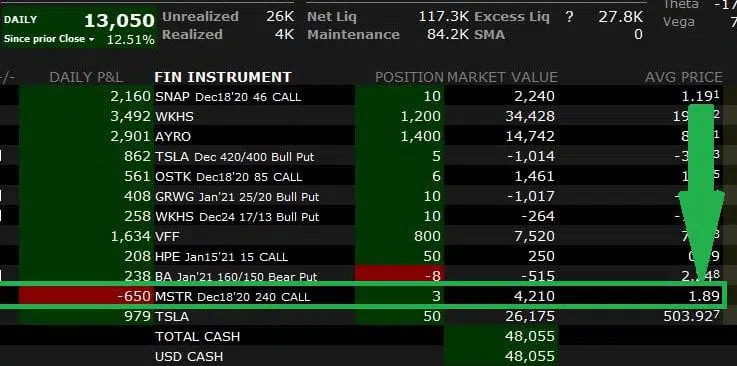Click the Unrealized 26K value

point(280,17)
